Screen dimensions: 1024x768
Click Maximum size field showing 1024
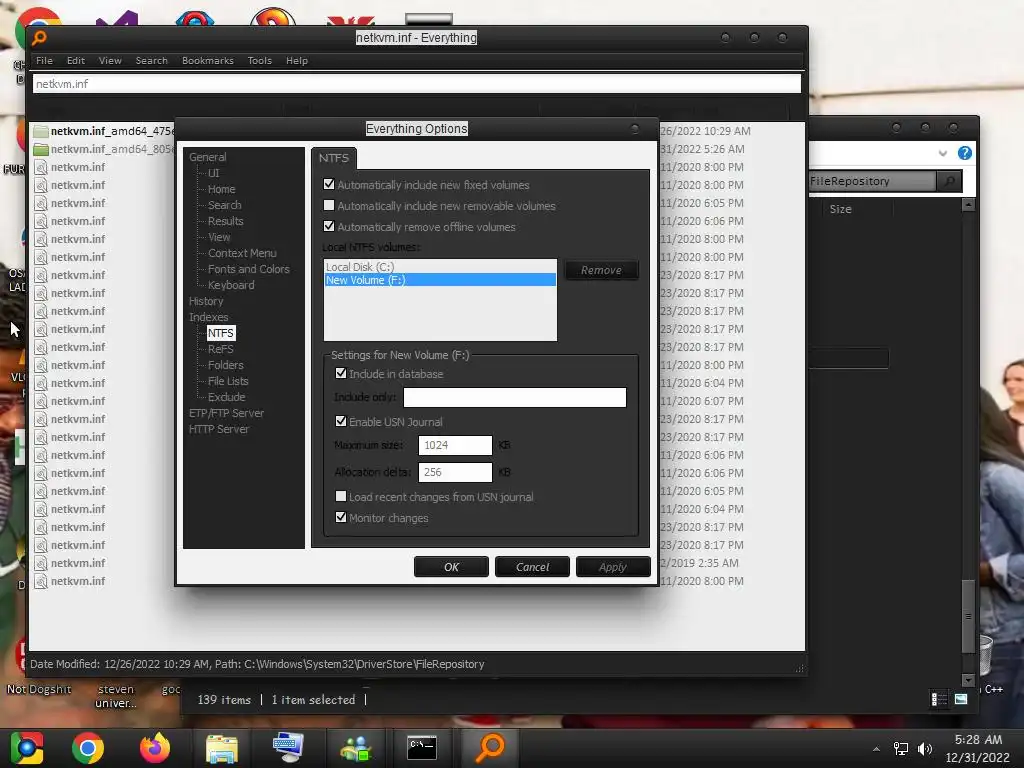455,445
